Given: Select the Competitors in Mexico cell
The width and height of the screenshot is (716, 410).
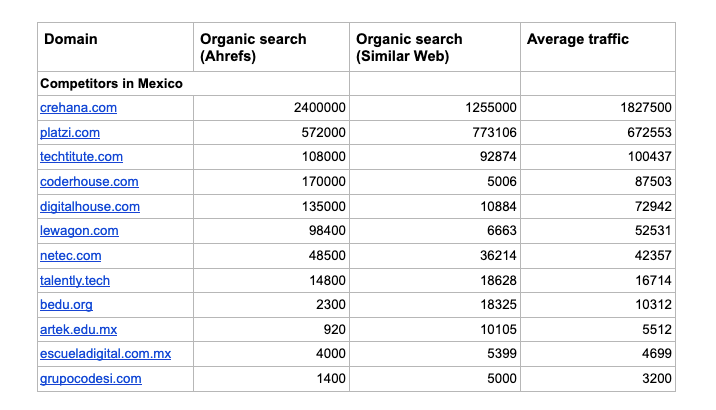Looking at the screenshot, I should 111,84.
